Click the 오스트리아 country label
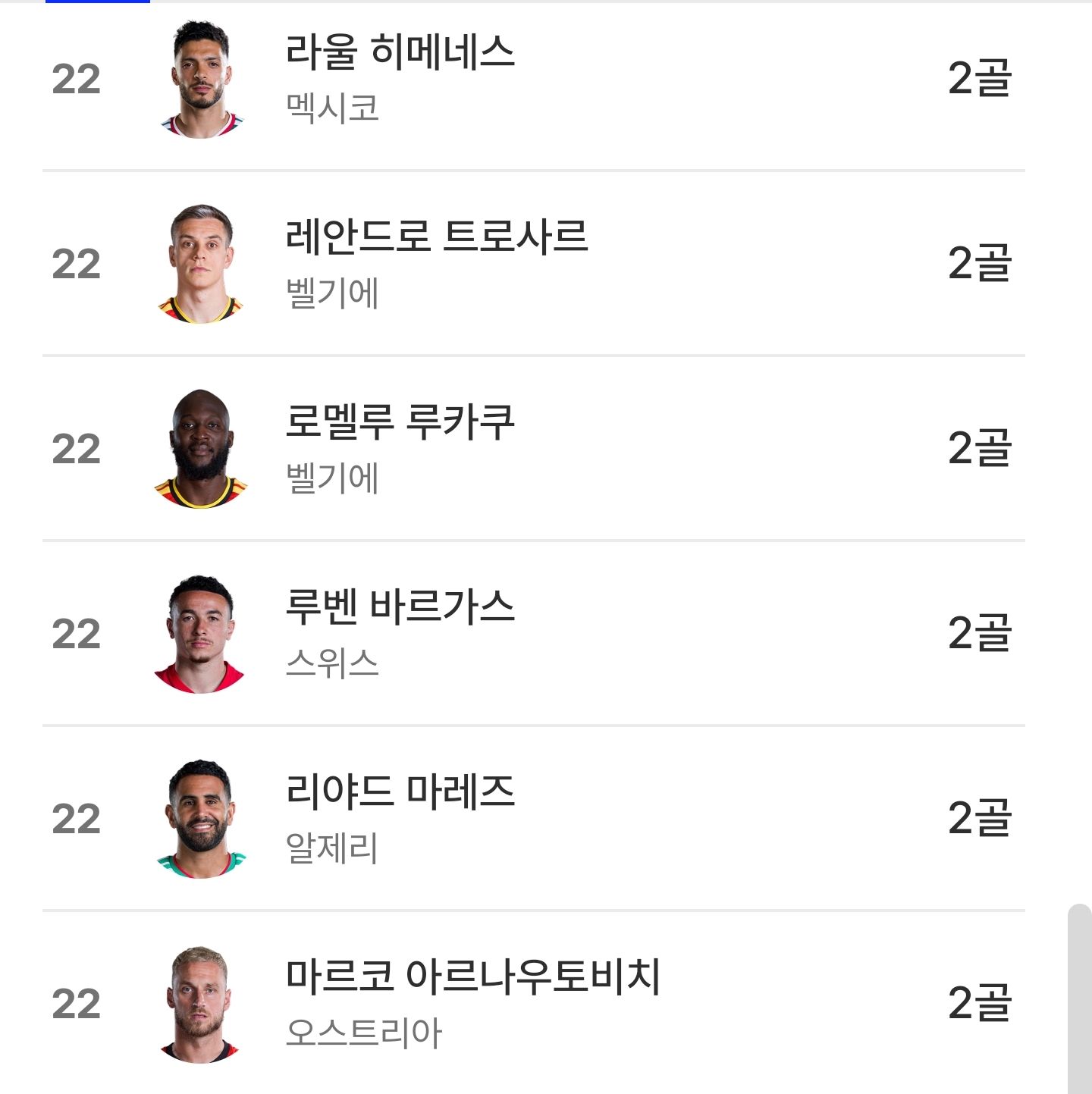This screenshot has width=1092, height=1094. point(363,1033)
